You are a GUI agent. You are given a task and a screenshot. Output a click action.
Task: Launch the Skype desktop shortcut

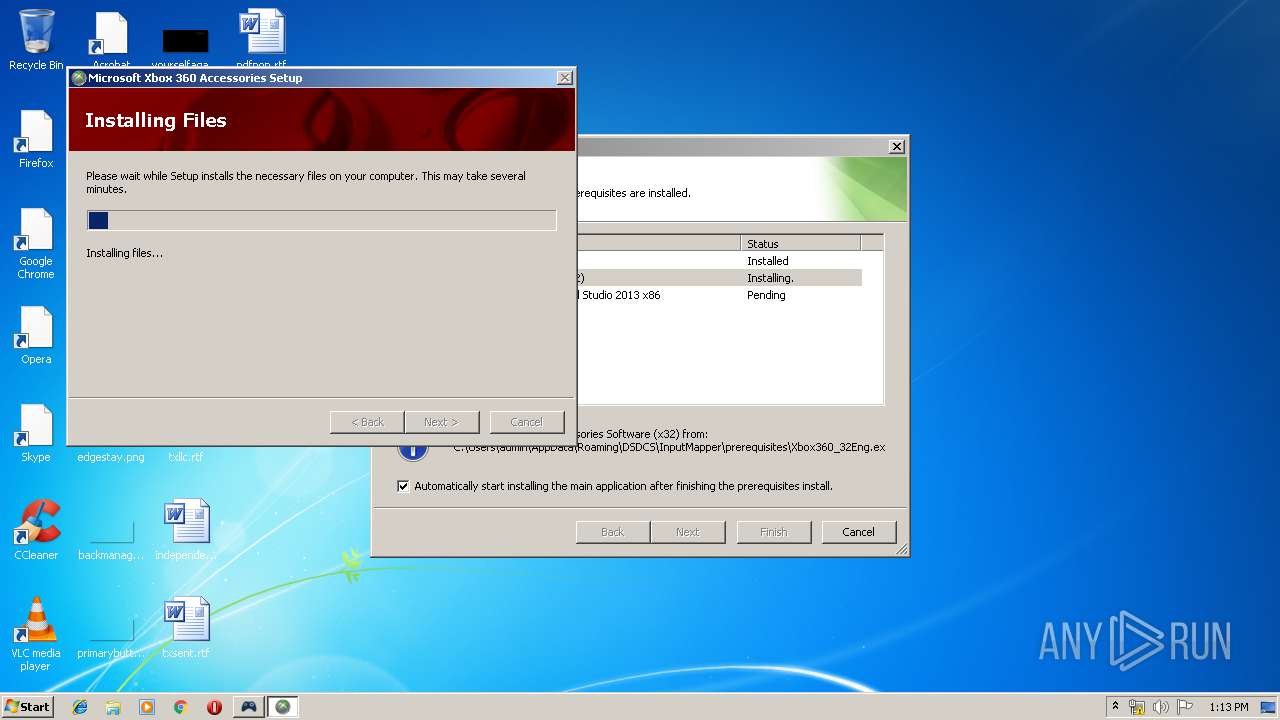coord(36,433)
